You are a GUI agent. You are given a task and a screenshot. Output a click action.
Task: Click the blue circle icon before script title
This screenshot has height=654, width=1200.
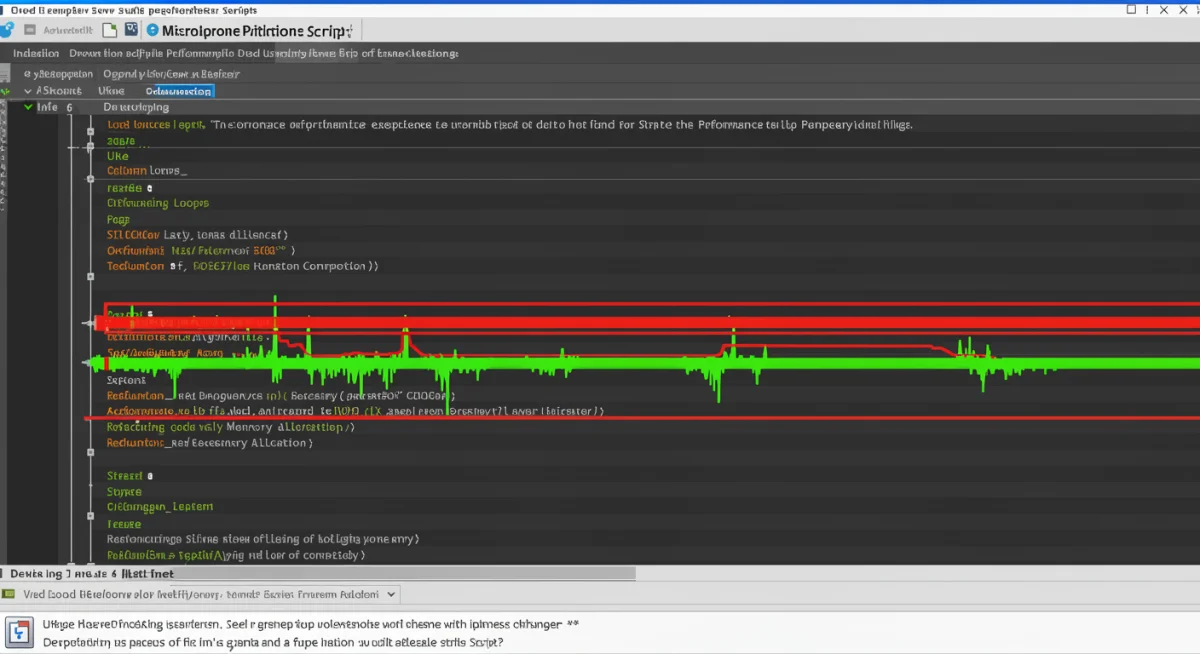click(x=153, y=31)
